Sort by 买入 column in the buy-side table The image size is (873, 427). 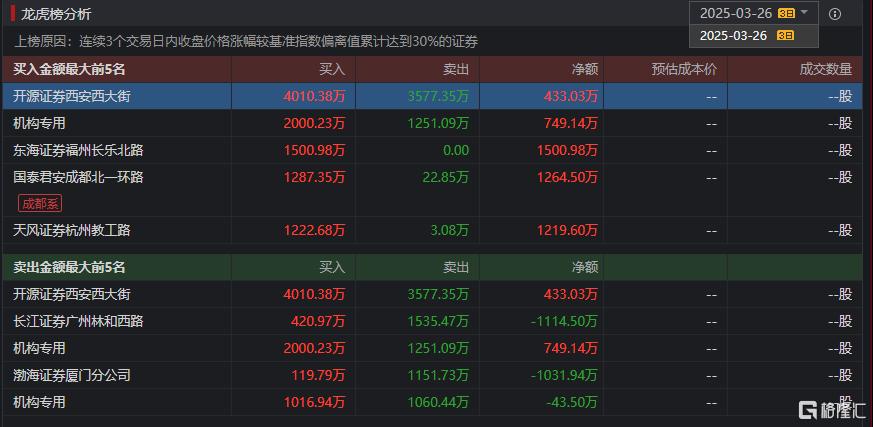click(x=332, y=69)
